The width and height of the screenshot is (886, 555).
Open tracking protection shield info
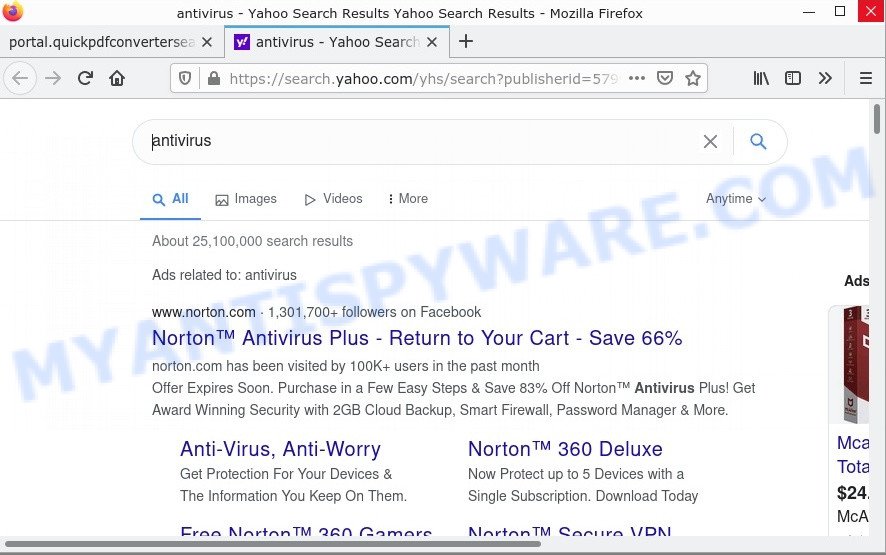tap(185, 78)
